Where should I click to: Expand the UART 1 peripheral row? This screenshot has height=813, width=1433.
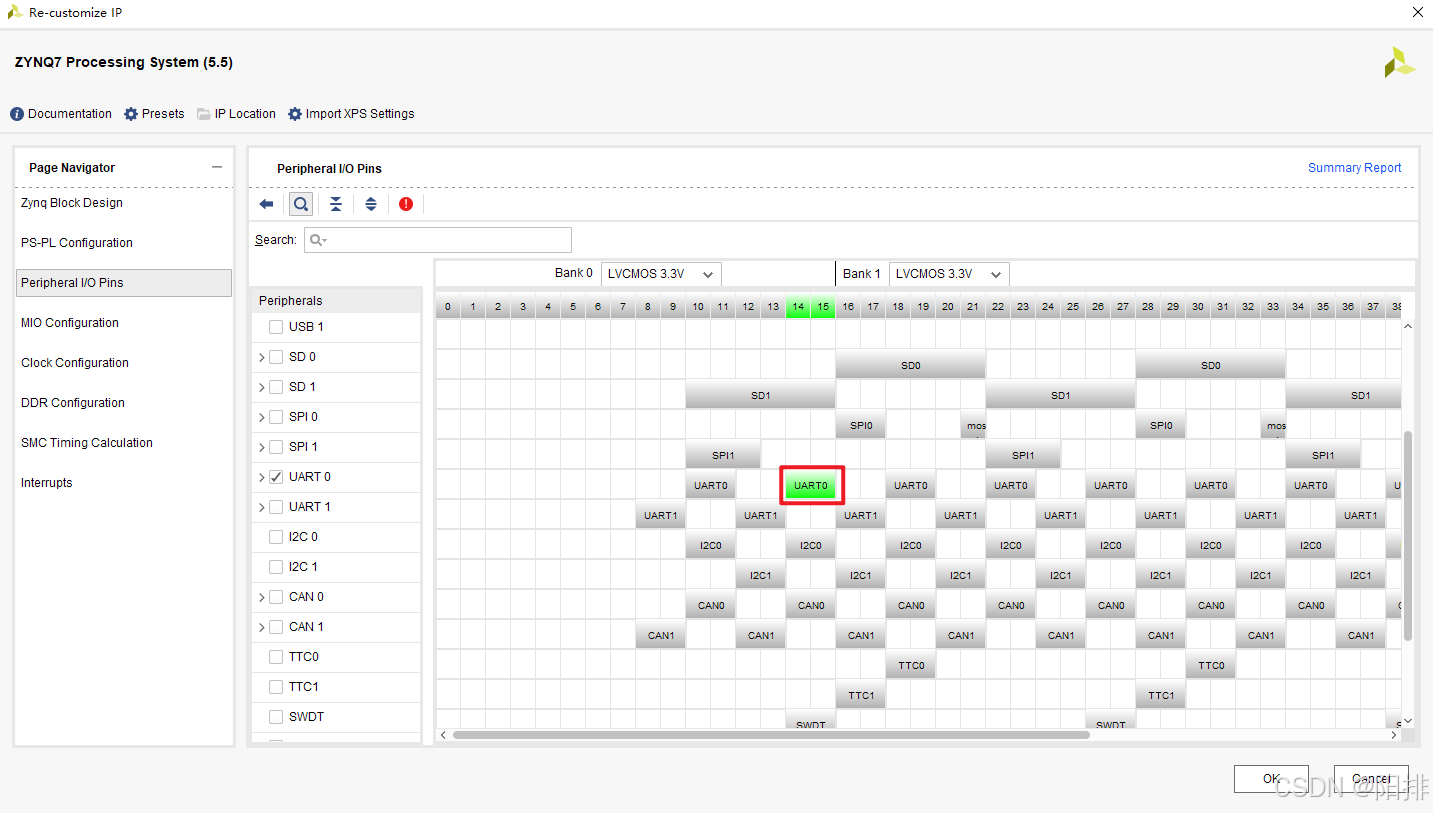(x=262, y=507)
